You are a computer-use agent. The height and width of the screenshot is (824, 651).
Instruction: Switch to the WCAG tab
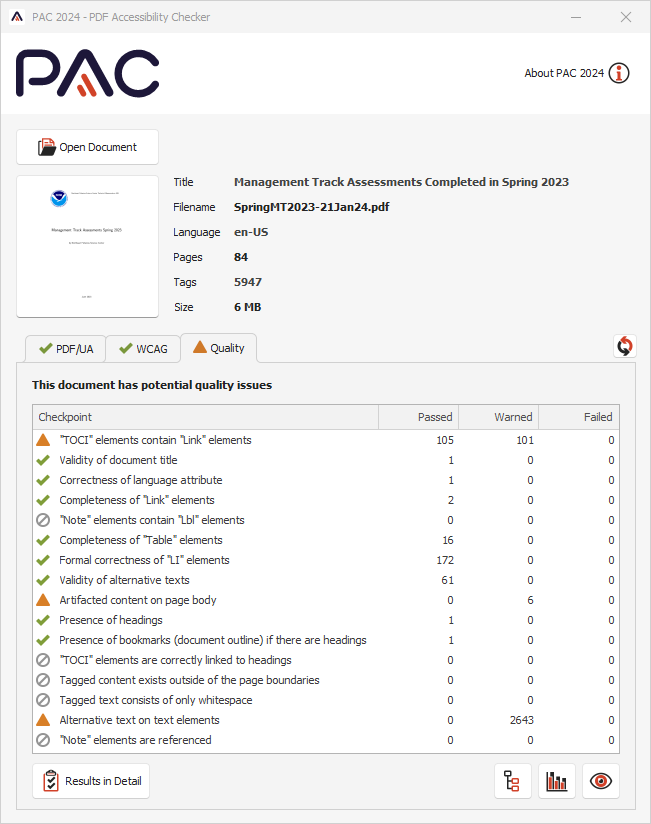[144, 349]
